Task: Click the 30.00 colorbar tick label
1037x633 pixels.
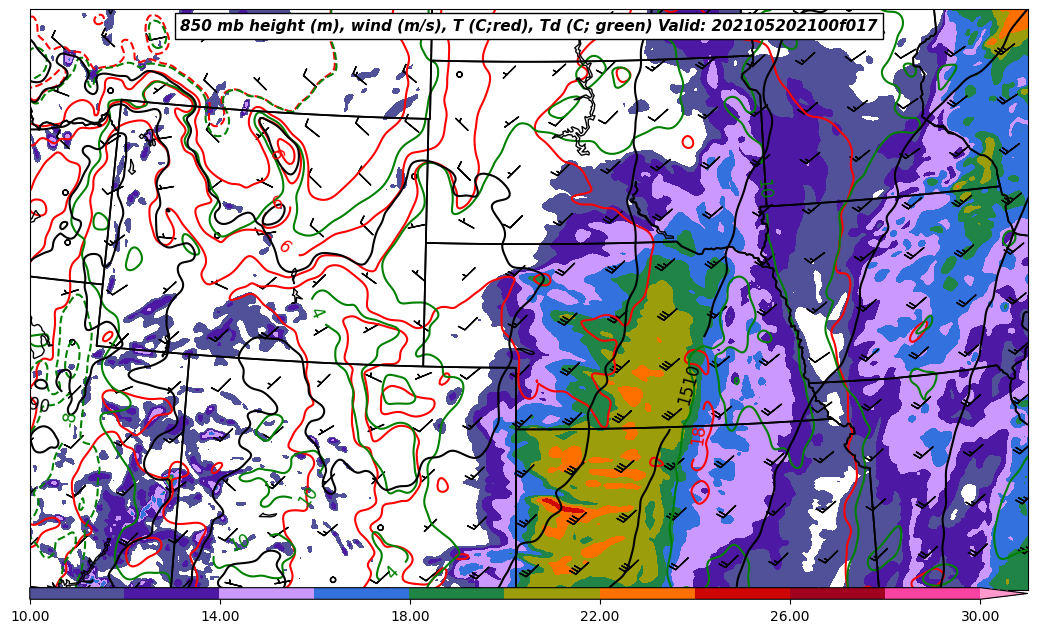Action: (980, 616)
